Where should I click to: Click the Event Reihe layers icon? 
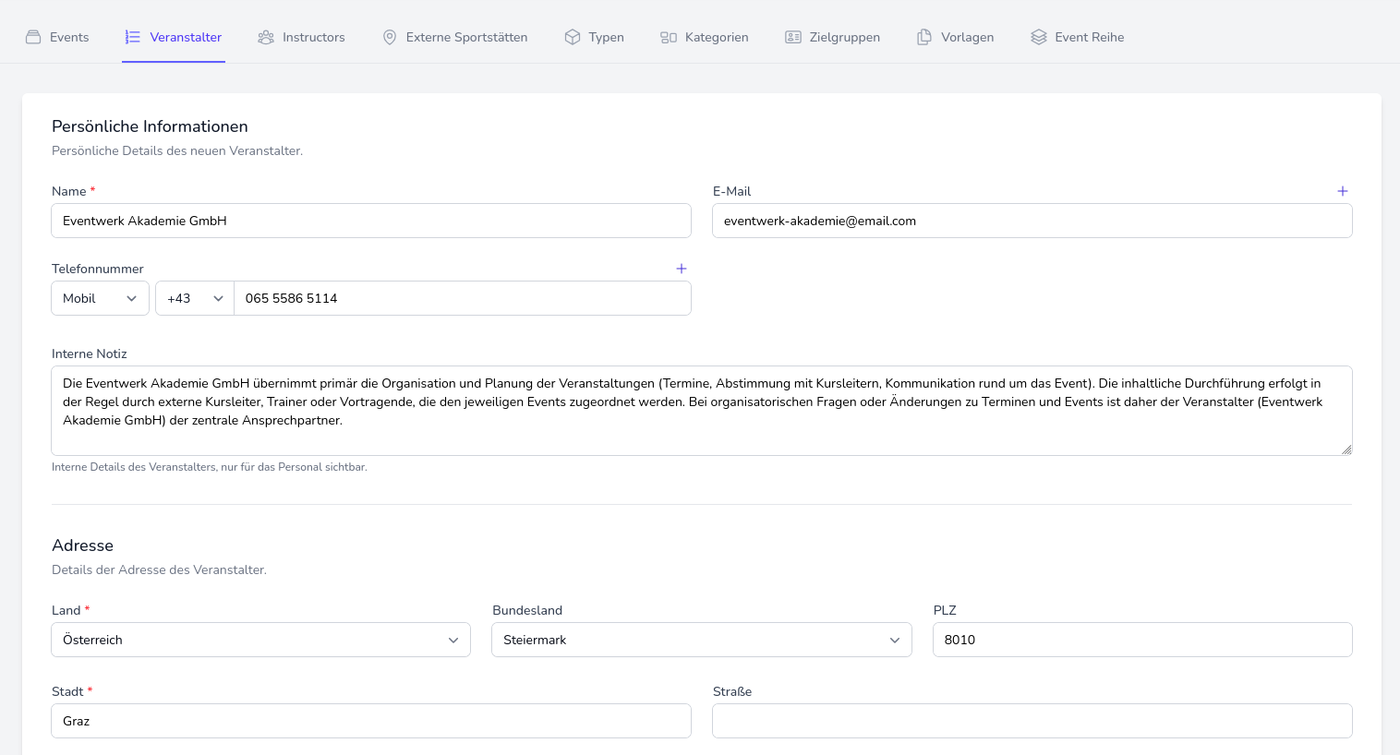point(1039,37)
